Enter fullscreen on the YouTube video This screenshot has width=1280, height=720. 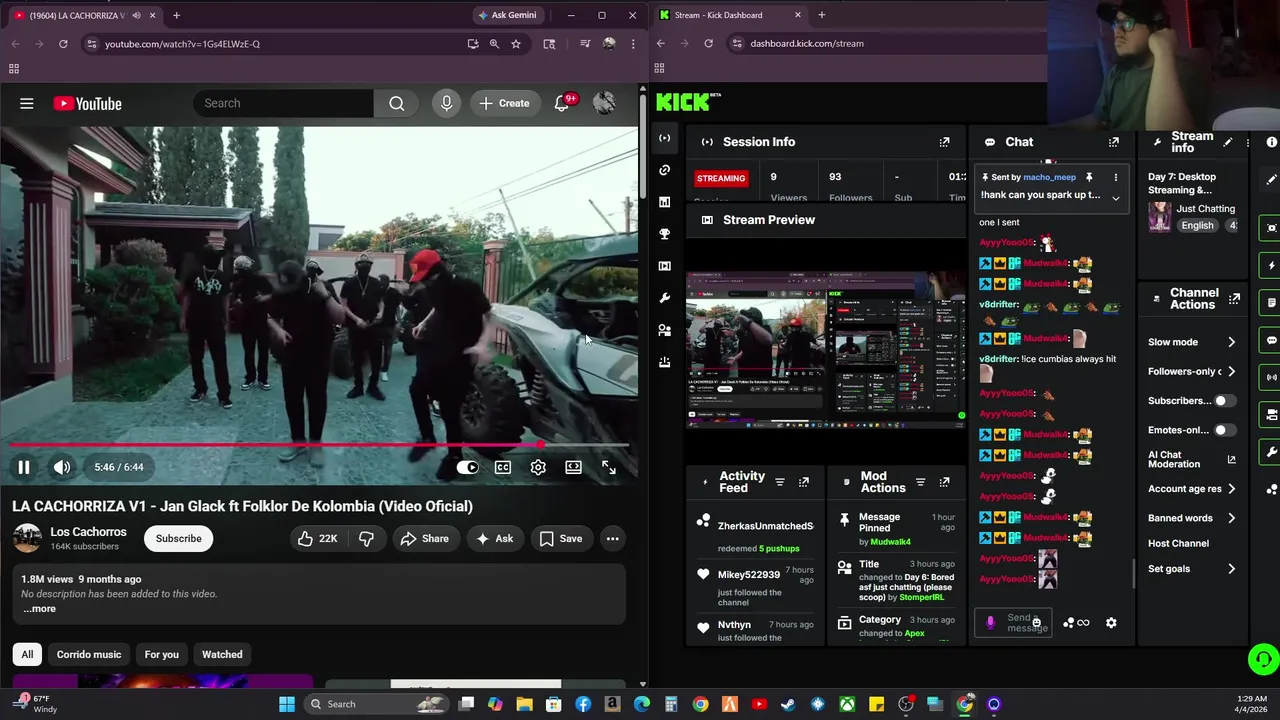point(608,467)
